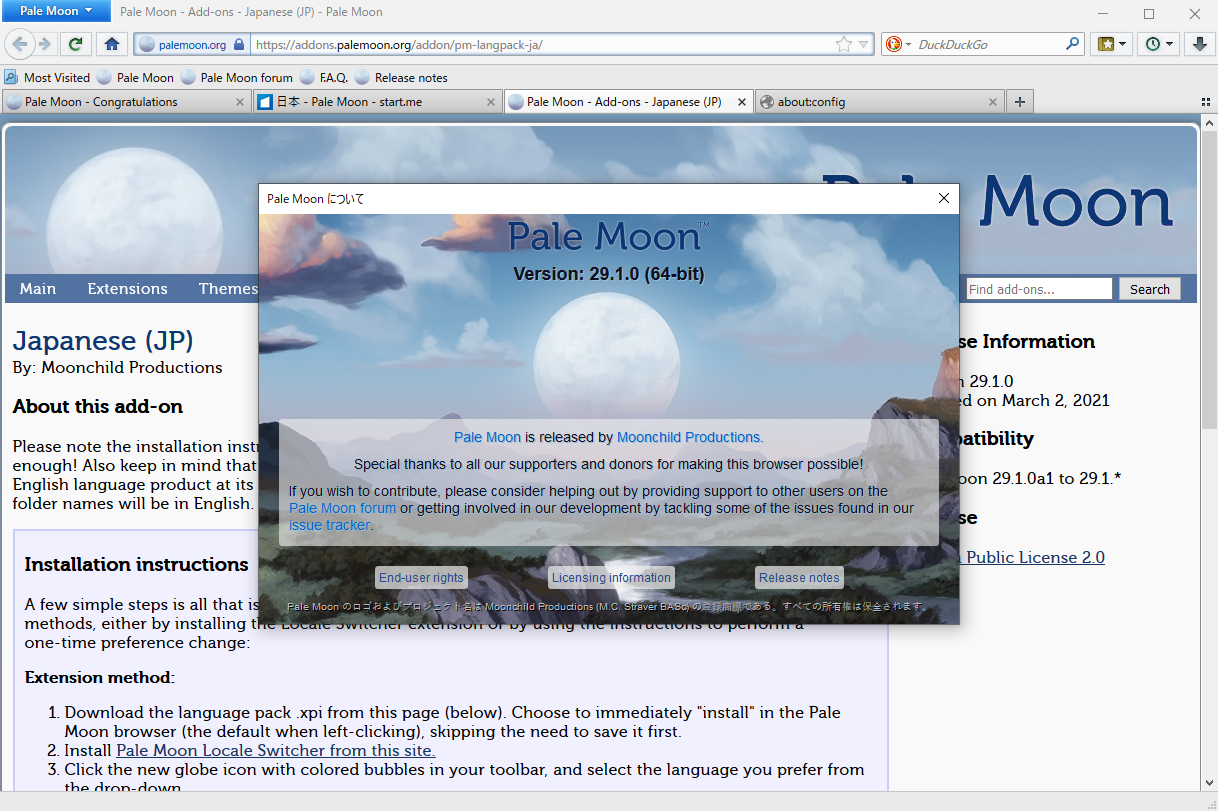
Task: Open browsing History via the clock icon
Action: pos(1152,44)
